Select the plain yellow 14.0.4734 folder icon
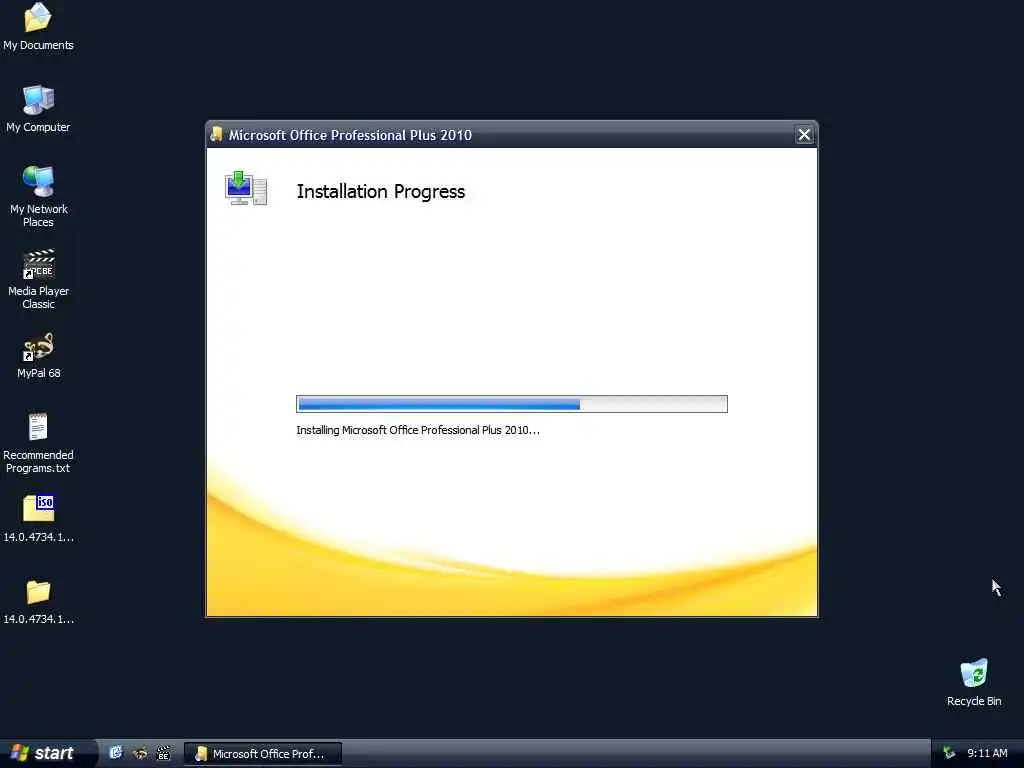 pyautogui.click(x=38, y=601)
